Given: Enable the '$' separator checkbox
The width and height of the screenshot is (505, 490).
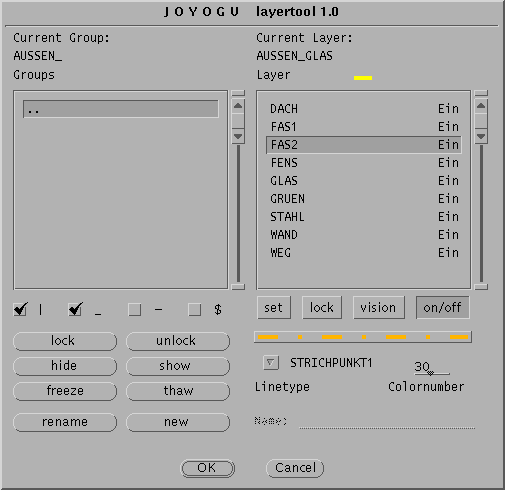Looking at the screenshot, I should (x=194, y=309).
